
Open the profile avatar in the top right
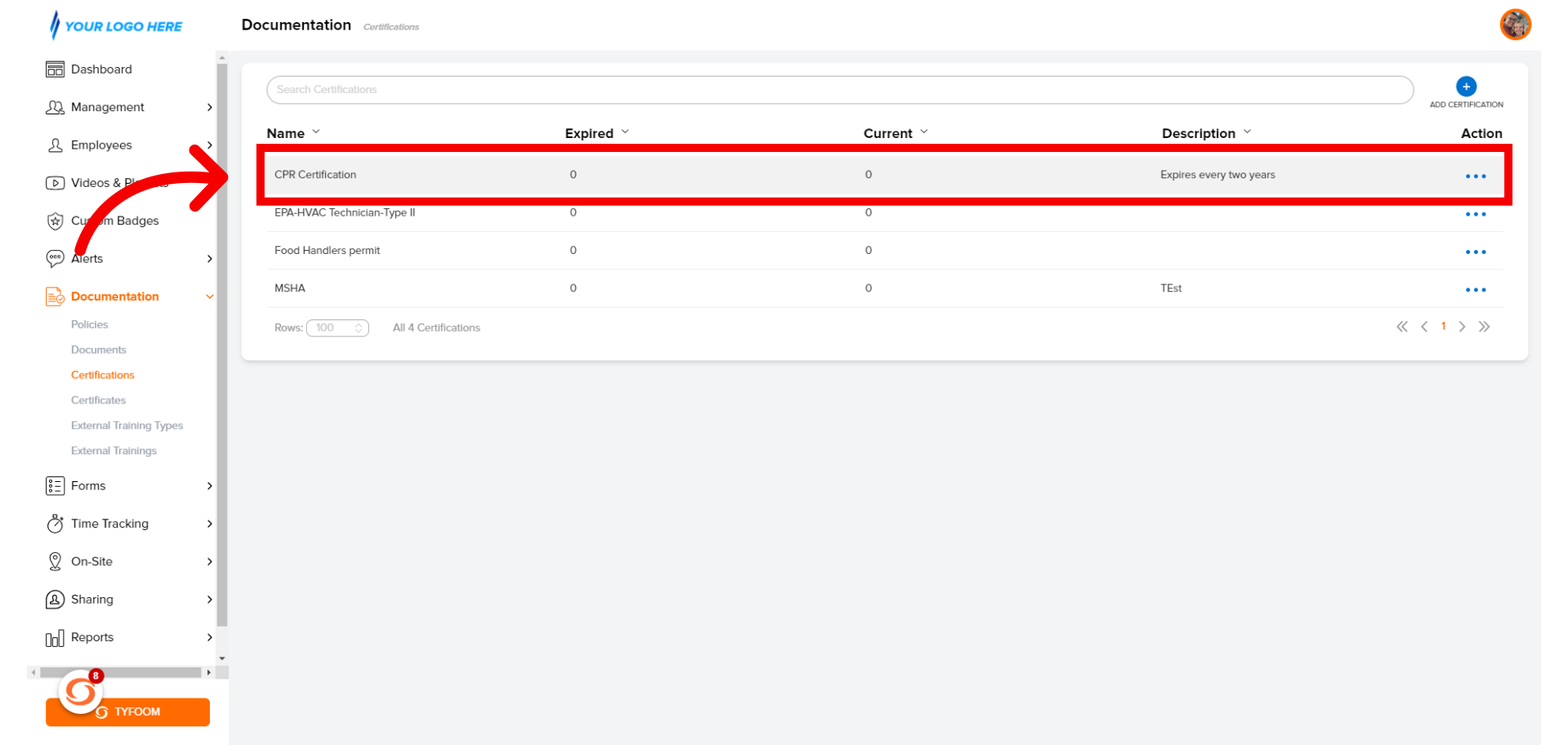[1516, 25]
